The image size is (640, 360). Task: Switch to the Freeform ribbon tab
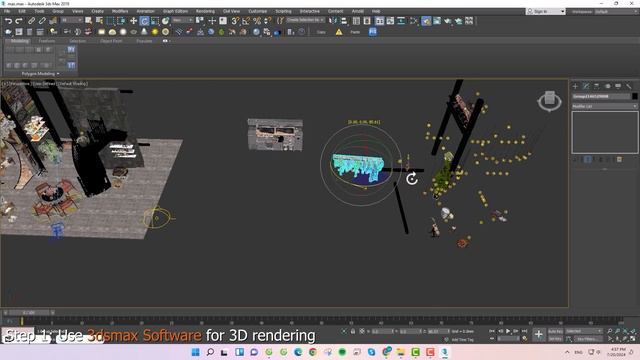(47, 41)
